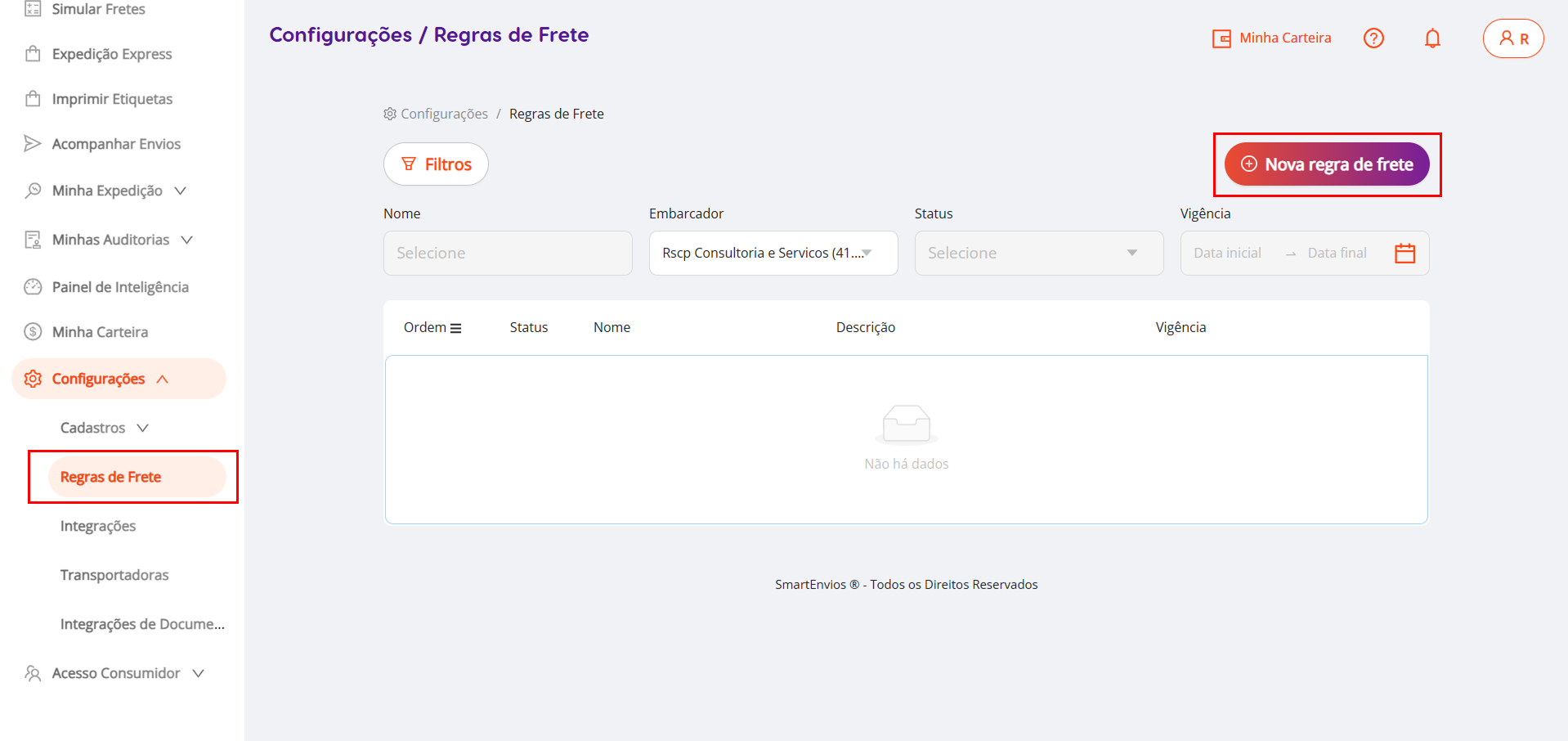Image resolution: width=1568 pixels, height=741 pixels.
Task: Click the calendar icon in Vigência field
Action: coord(1404,254)
